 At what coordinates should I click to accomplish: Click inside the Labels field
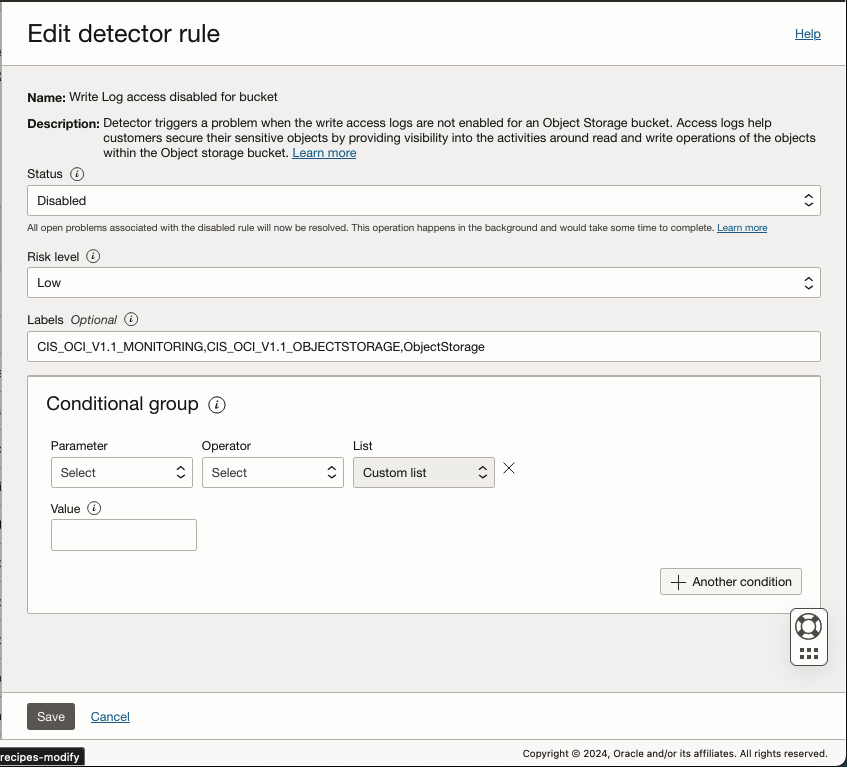(x=423, y=346)
